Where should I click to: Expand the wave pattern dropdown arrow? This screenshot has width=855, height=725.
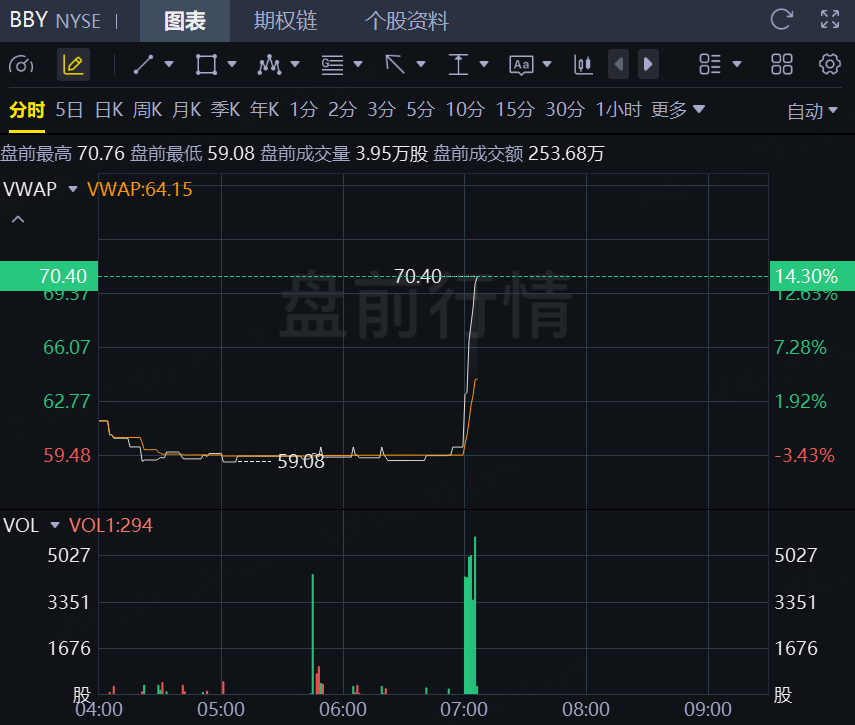pos(295,64)
